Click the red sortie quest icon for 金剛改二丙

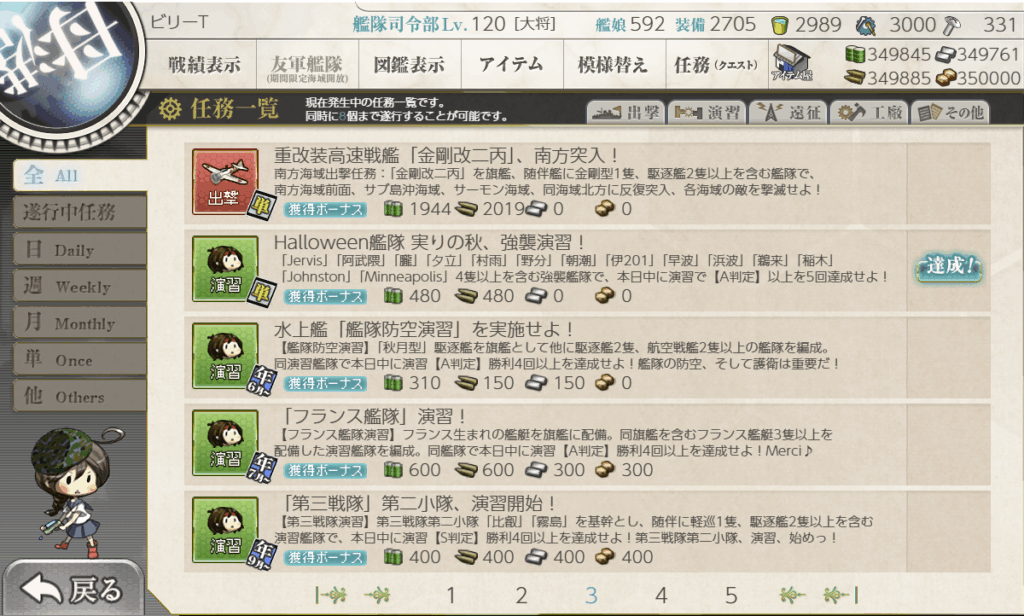(x=225, y=182)
